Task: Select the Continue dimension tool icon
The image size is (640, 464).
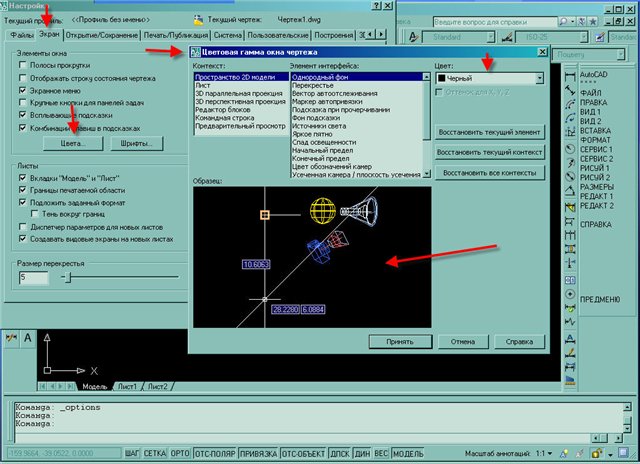Action: [x=570, y=235]
